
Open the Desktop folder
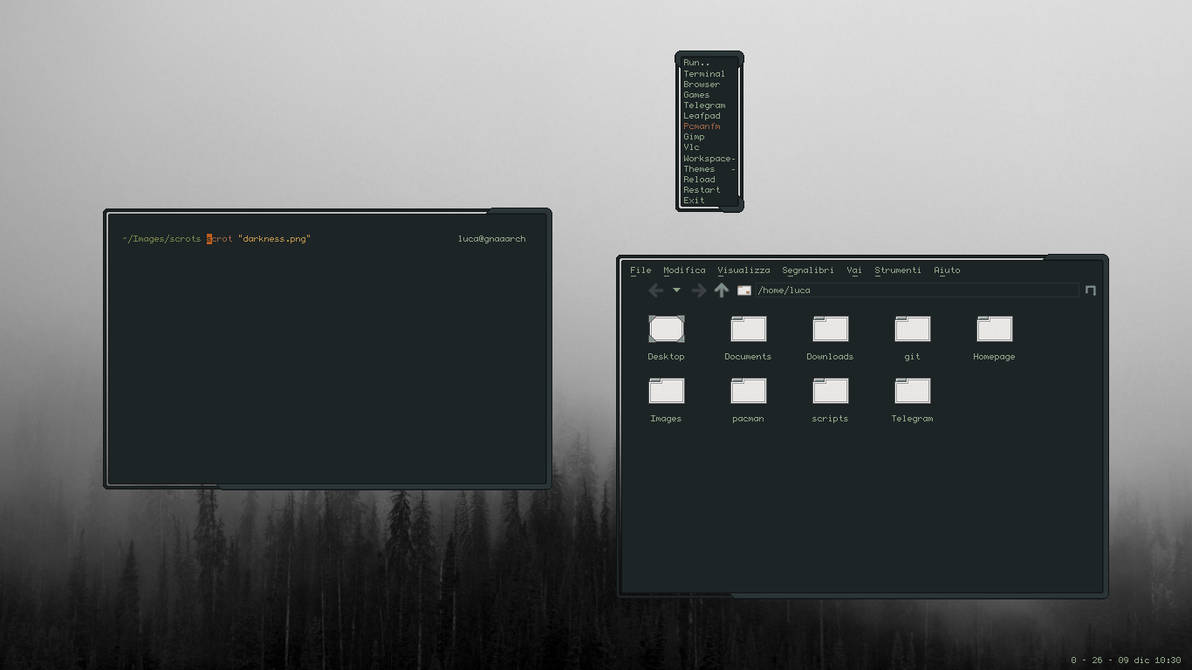coord(665,328)
